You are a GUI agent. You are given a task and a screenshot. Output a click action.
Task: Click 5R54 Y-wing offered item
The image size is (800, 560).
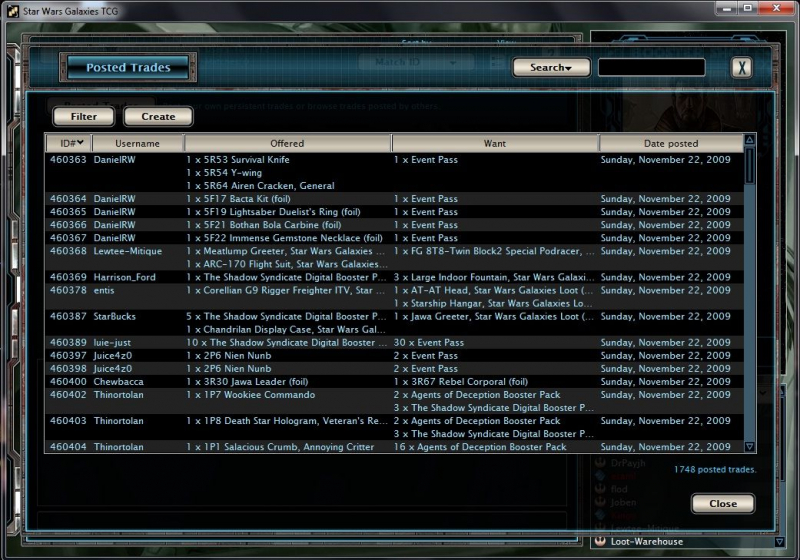[x=224, y=173]
